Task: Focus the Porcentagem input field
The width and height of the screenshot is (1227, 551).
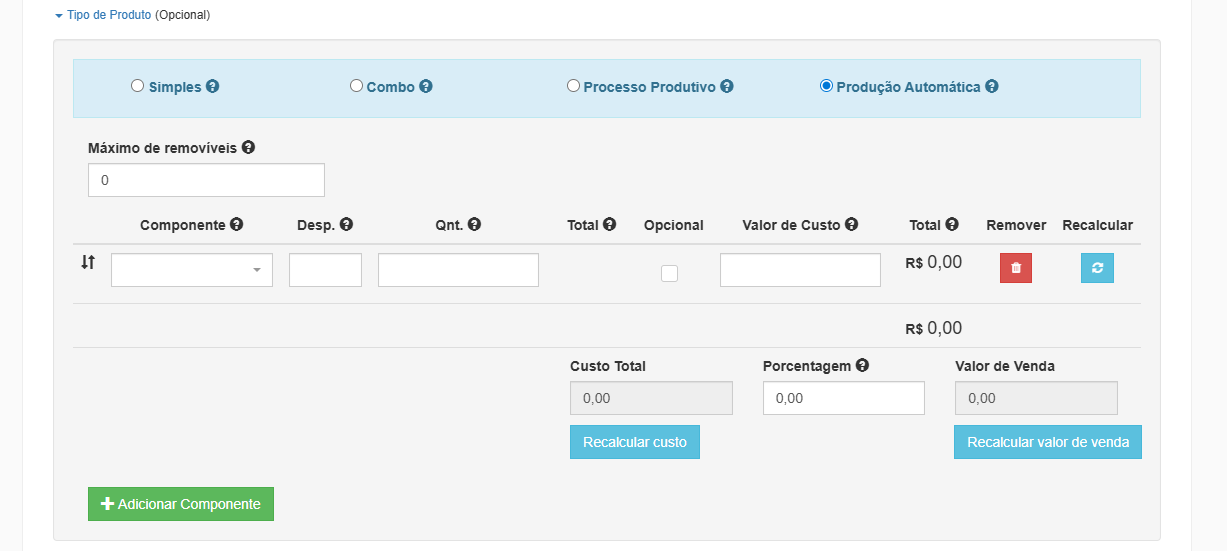Action: pyautogui.click(x=844, y=398)
